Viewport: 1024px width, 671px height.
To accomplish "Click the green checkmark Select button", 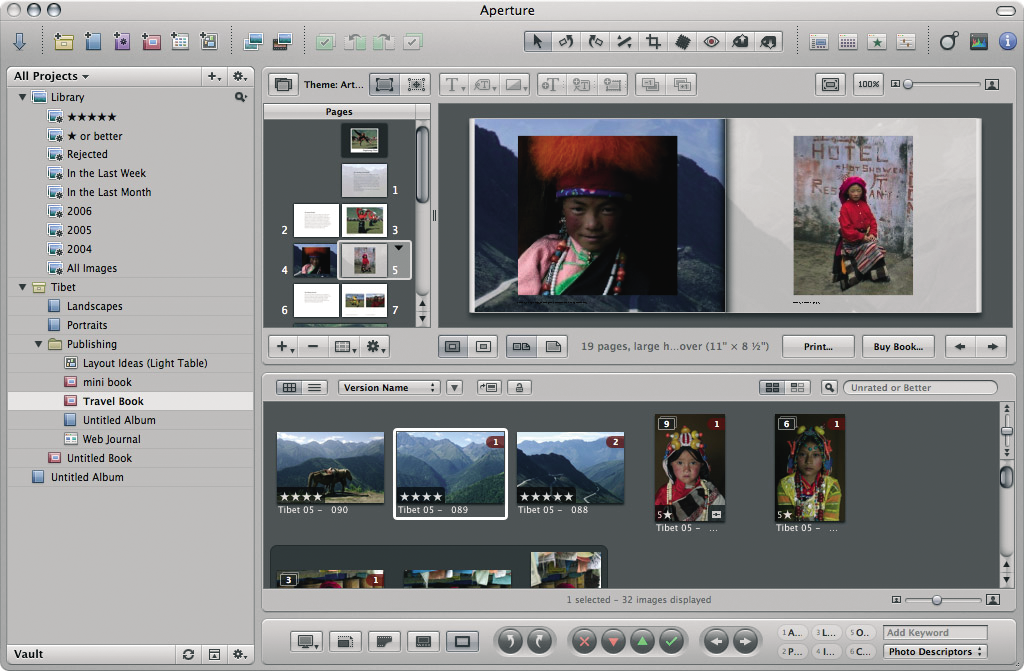I will point(671,642).
